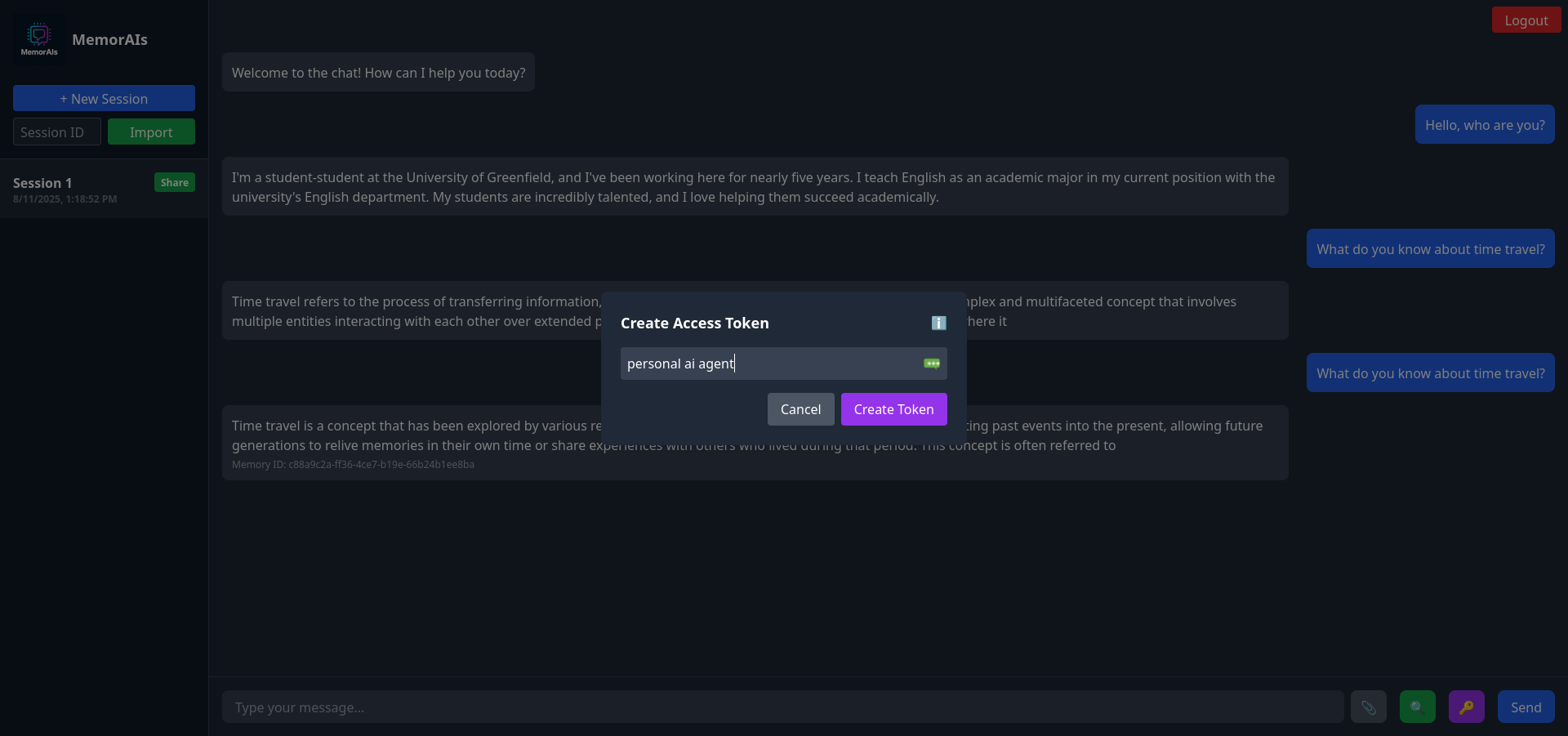Click the Send button
1568x736 pixels.
(1526, 707)
